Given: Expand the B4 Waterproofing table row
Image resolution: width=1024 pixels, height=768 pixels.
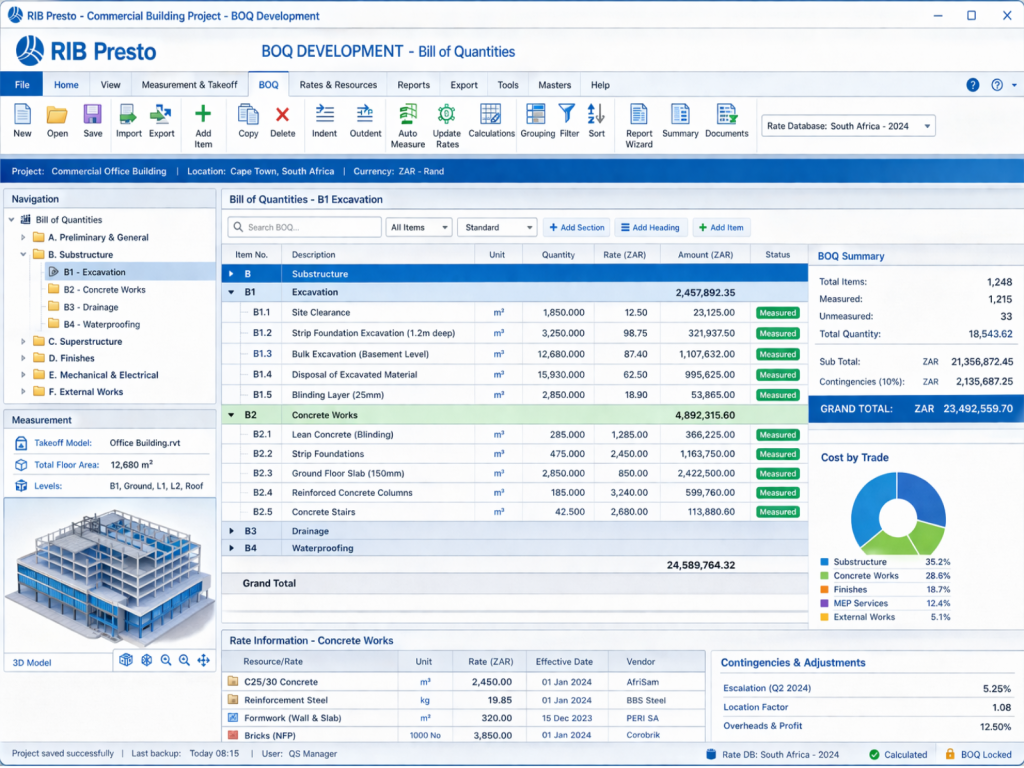Looking at the screenshot, I should point(231,548).
